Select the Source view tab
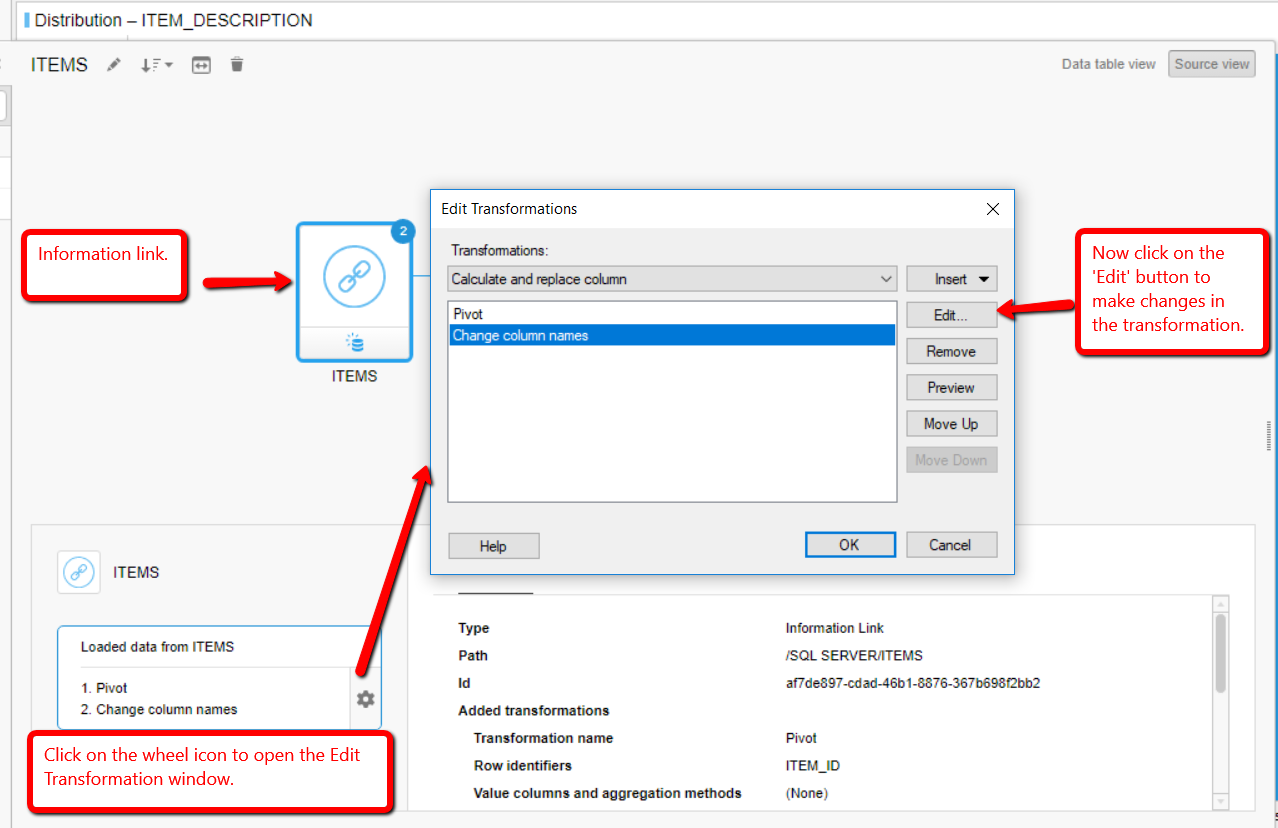This screenshot has width=1278, height=828. (x=1211, y=63)
